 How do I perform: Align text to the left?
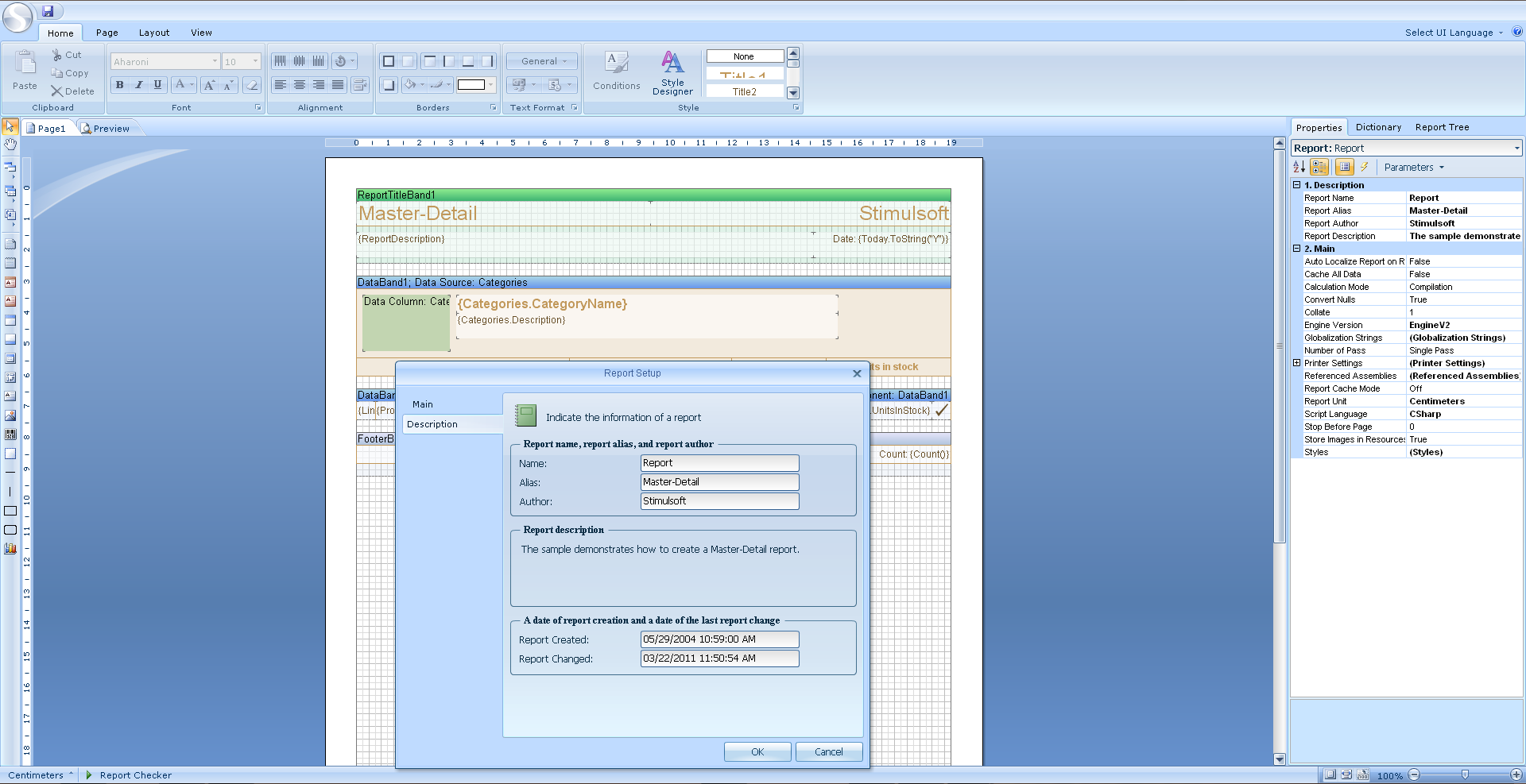pos(281,85)
